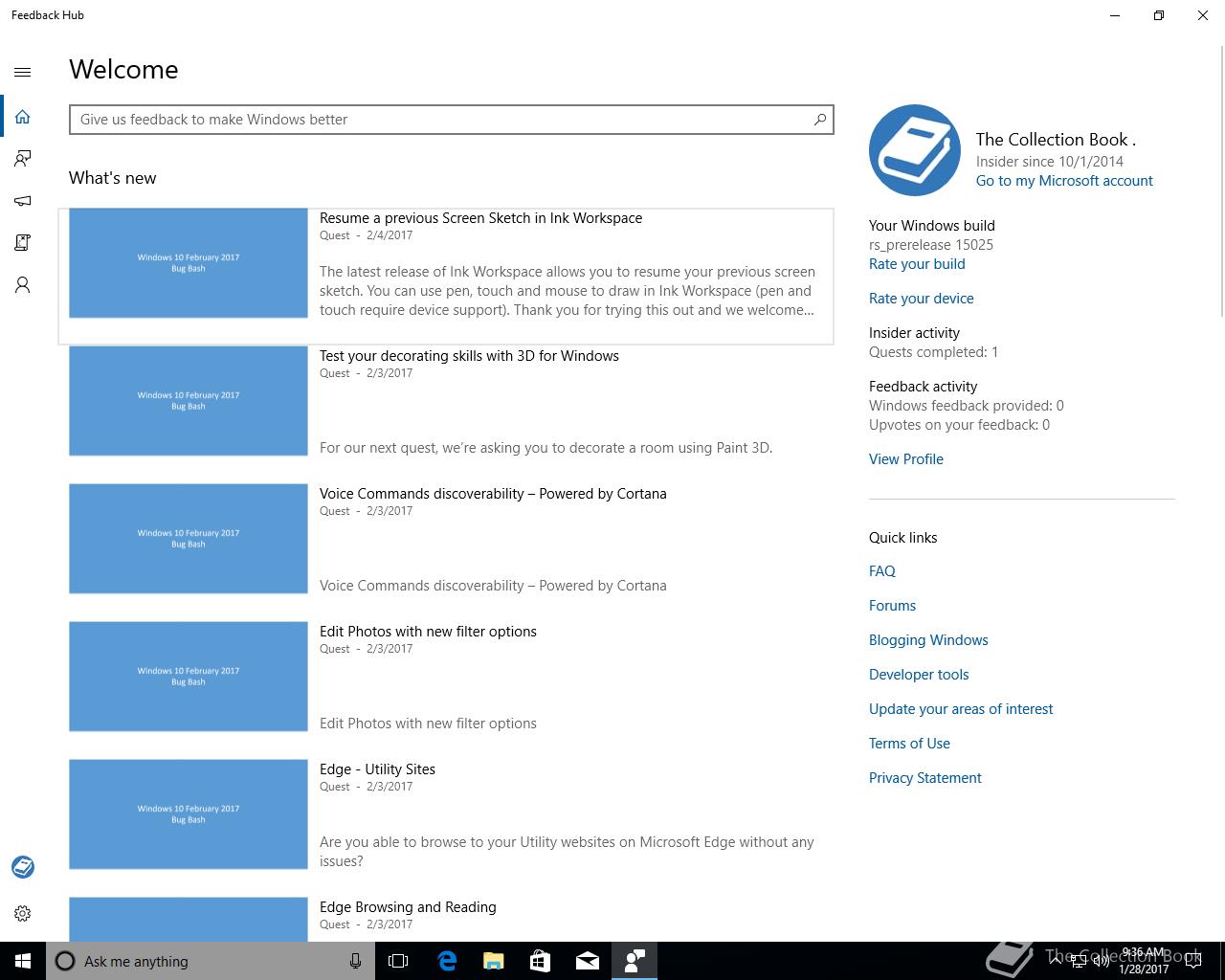
Task: Open Resume a previous Screen Sketch quest
Action: (480, 218)
